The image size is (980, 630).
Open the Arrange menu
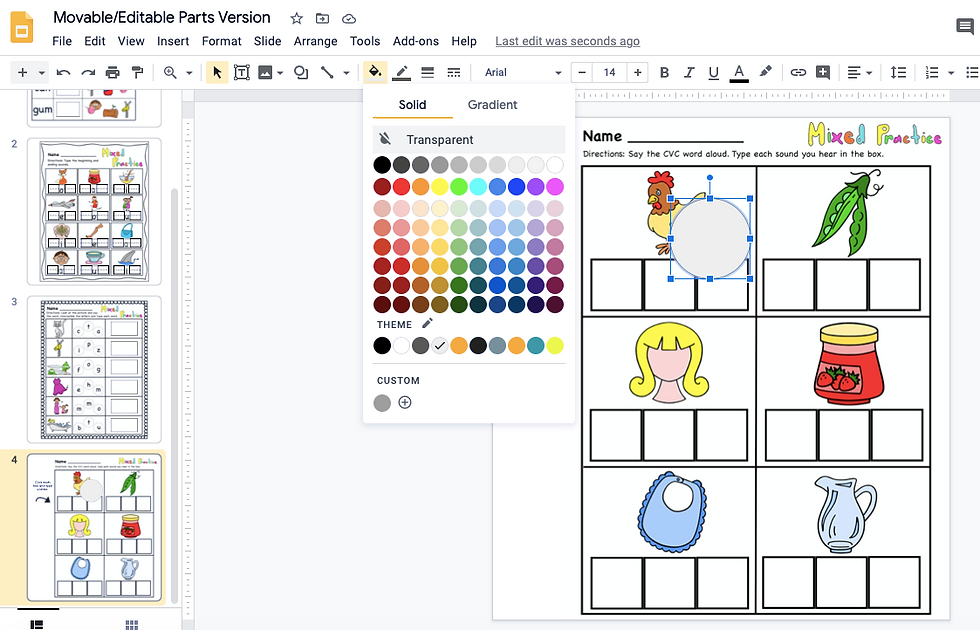[x=316, y=41]
